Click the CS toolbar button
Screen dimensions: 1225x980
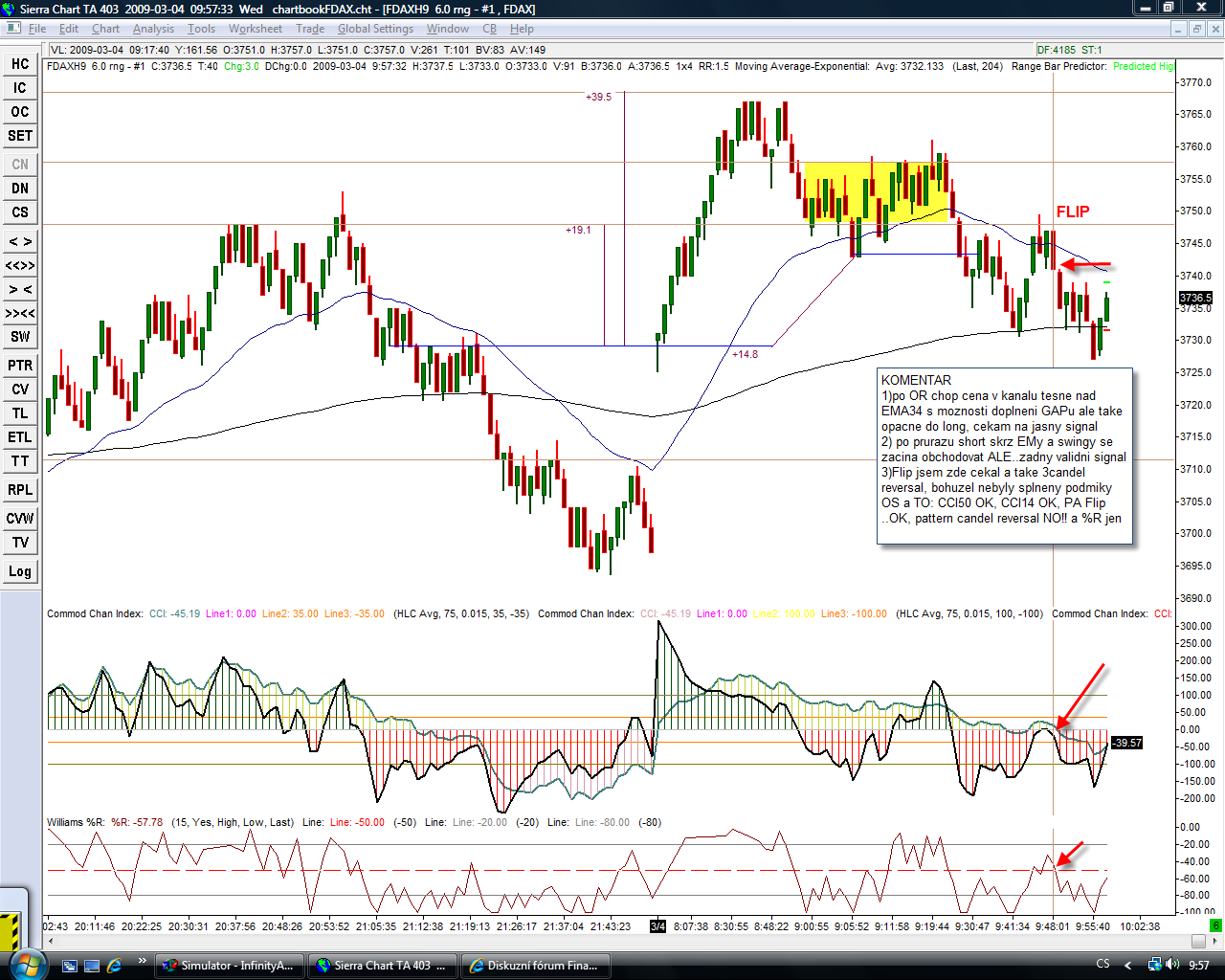[x=20, y=212]
